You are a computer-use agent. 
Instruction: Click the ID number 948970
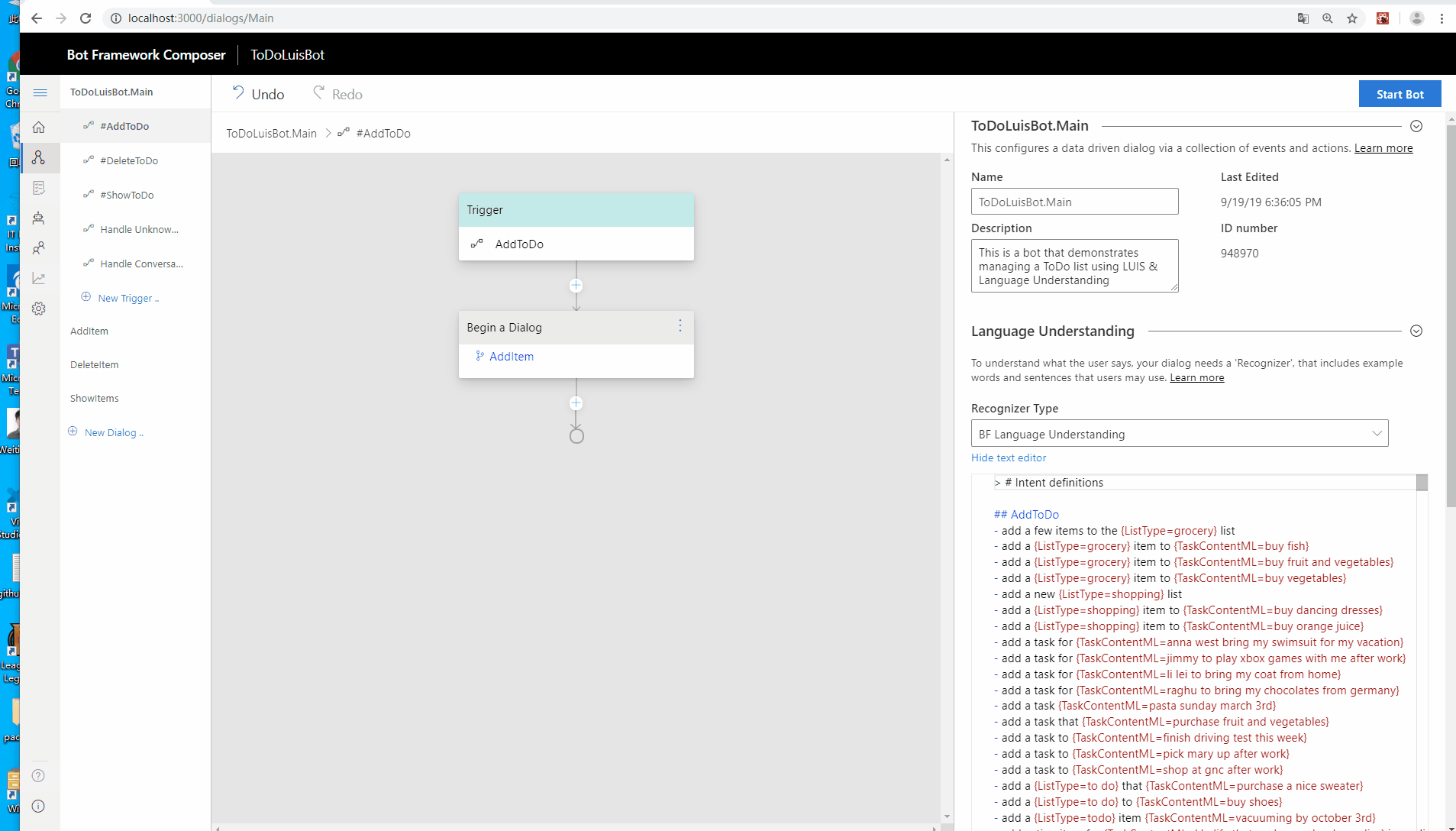[1239, 253]
